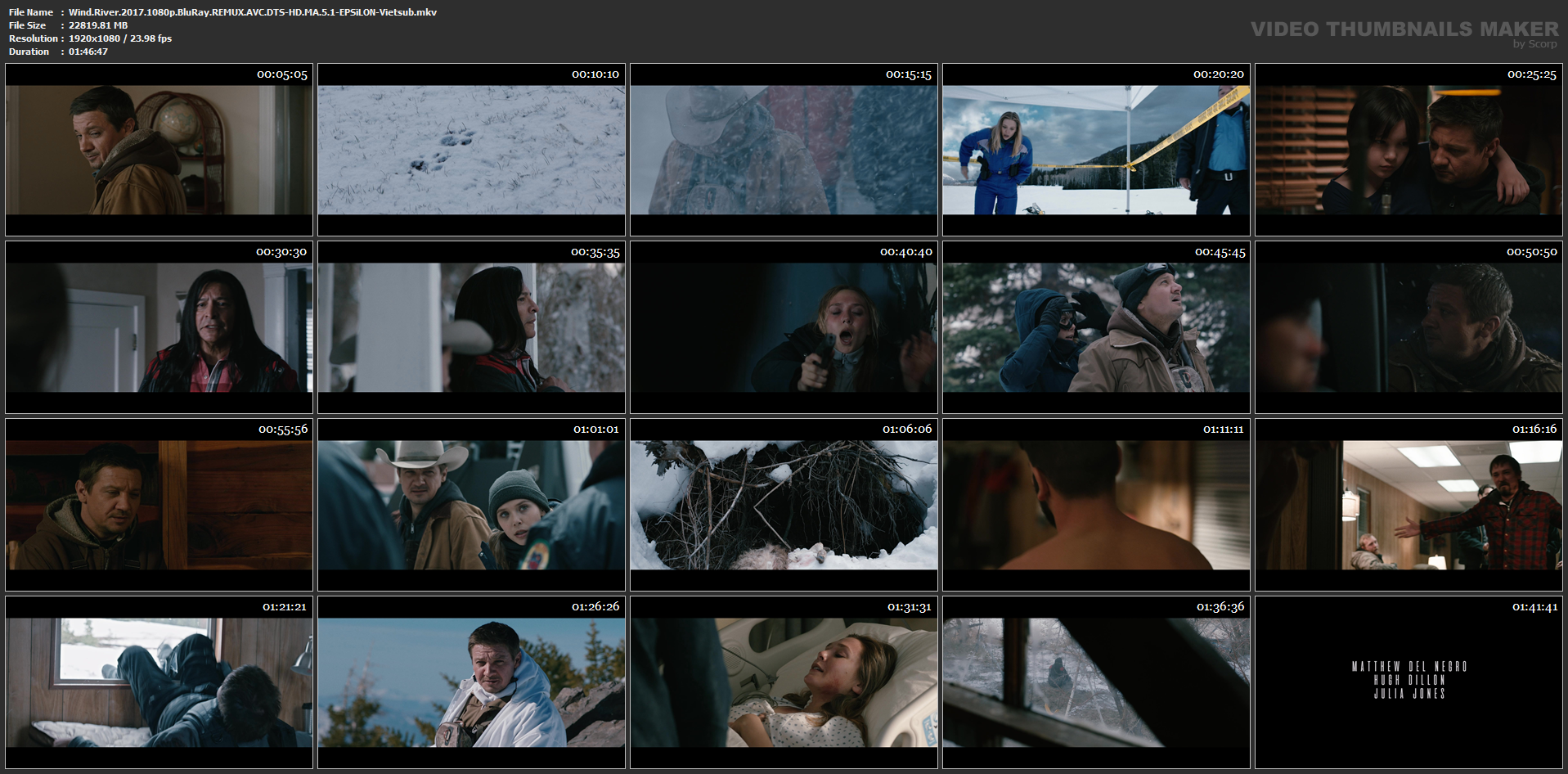Click the blizzard frame at 00:15:15
1568x774 pixels.
784,150
